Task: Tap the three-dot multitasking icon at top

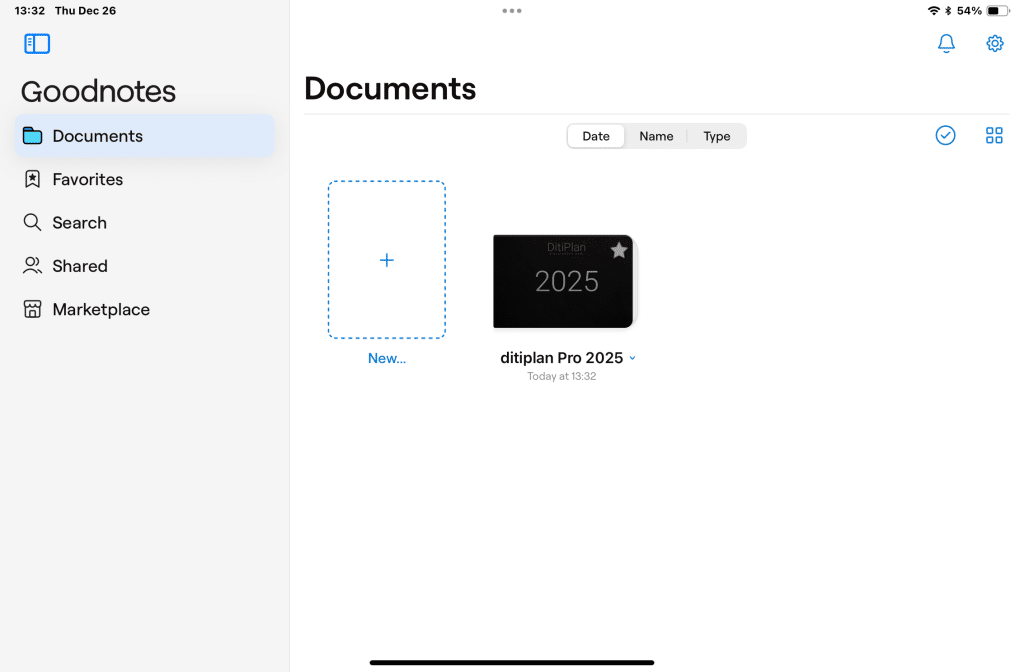Action: coord(511,10)
